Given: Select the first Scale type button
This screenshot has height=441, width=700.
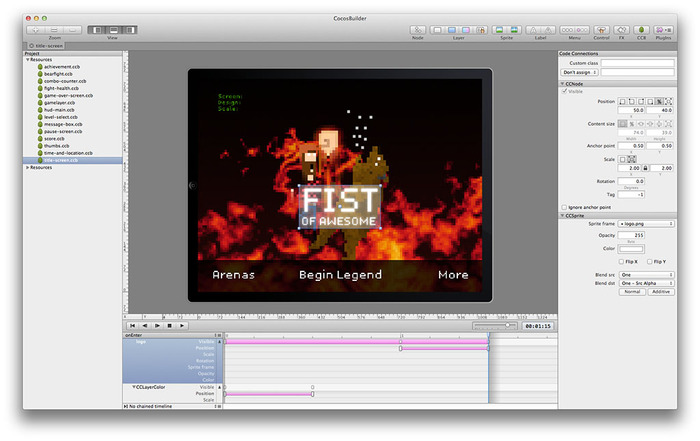Looking at the screenshot, I should [622, 159].
